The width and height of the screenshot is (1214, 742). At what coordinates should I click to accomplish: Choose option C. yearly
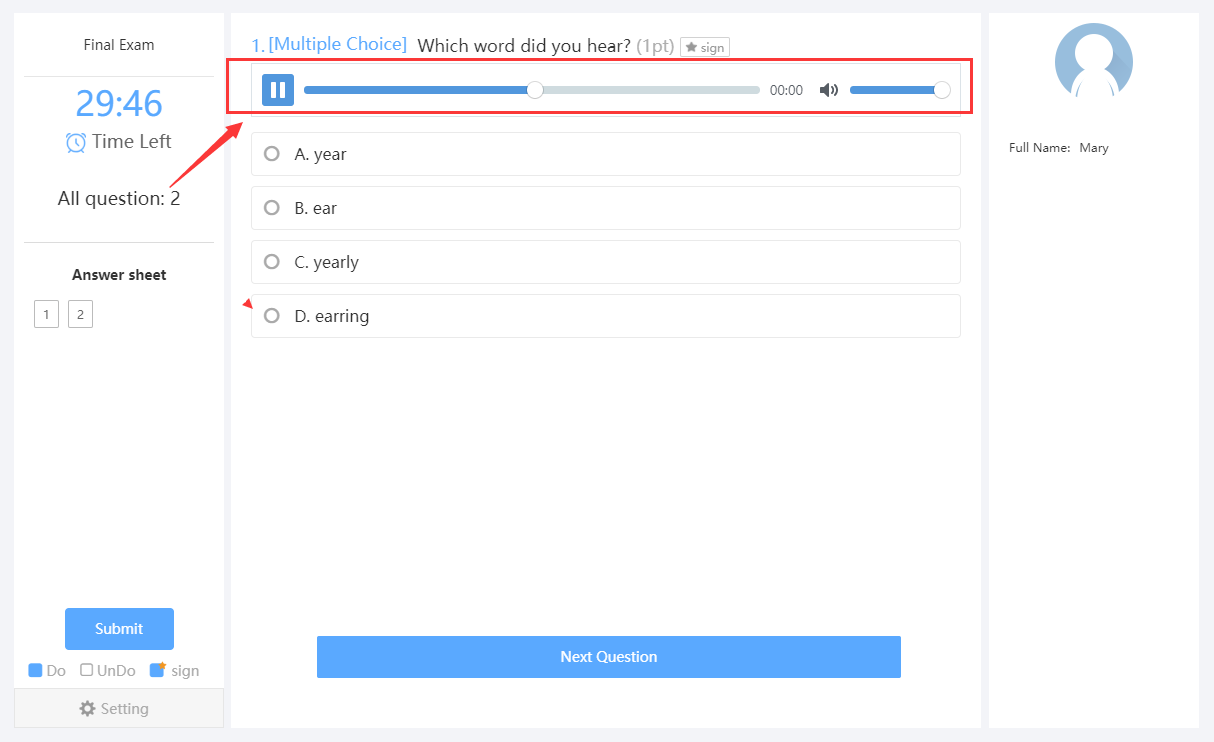coord(606,262)
